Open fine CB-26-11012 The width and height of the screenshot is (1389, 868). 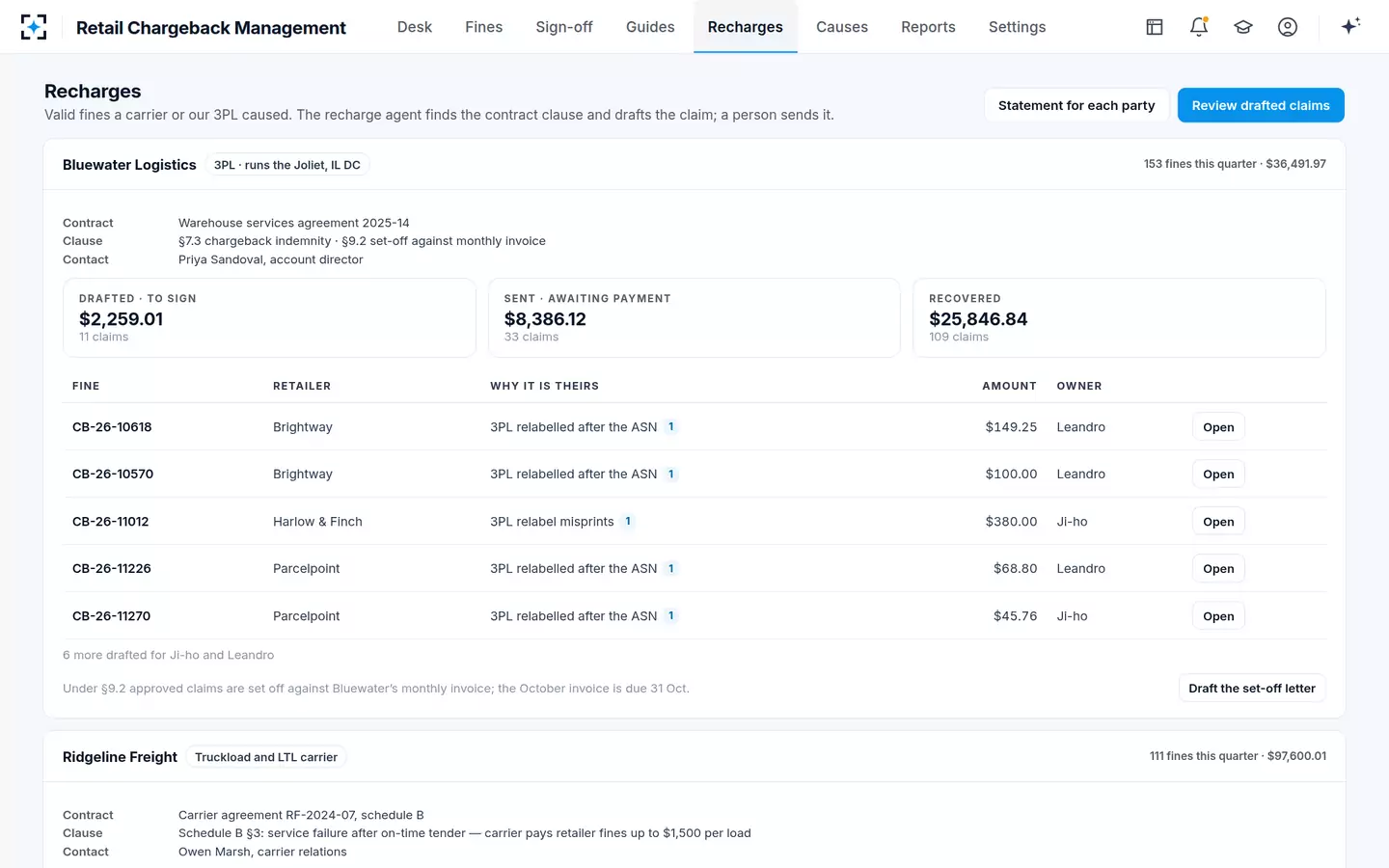click(1218, 522)
